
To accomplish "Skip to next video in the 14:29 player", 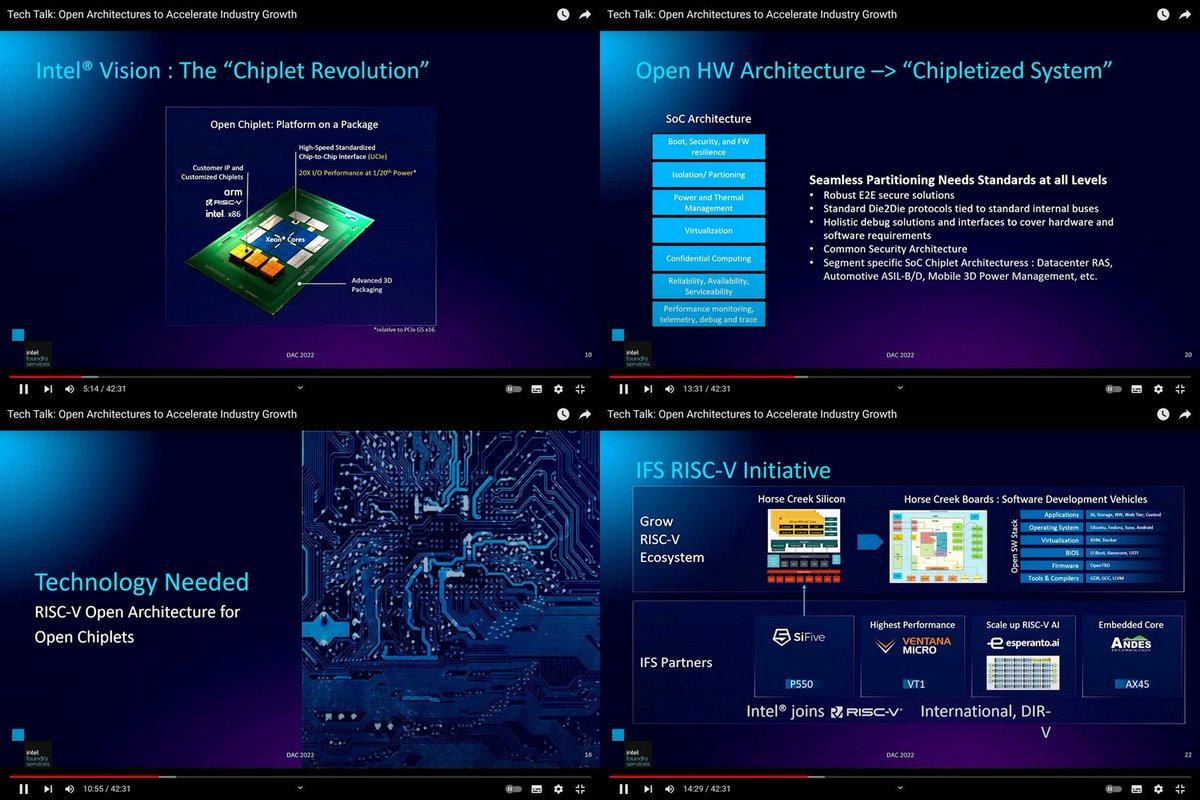I will (647, 788).
